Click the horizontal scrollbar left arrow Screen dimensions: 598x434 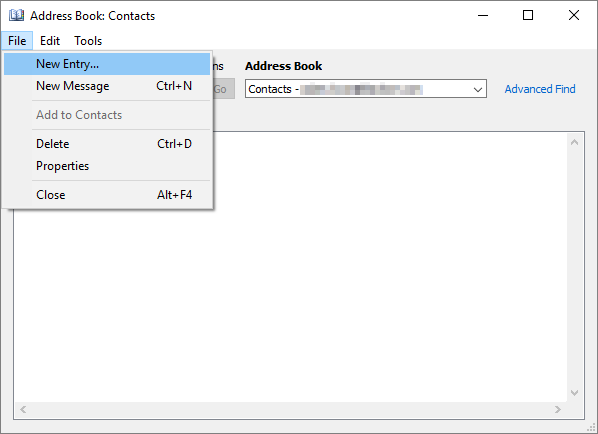tap(23, 409)
